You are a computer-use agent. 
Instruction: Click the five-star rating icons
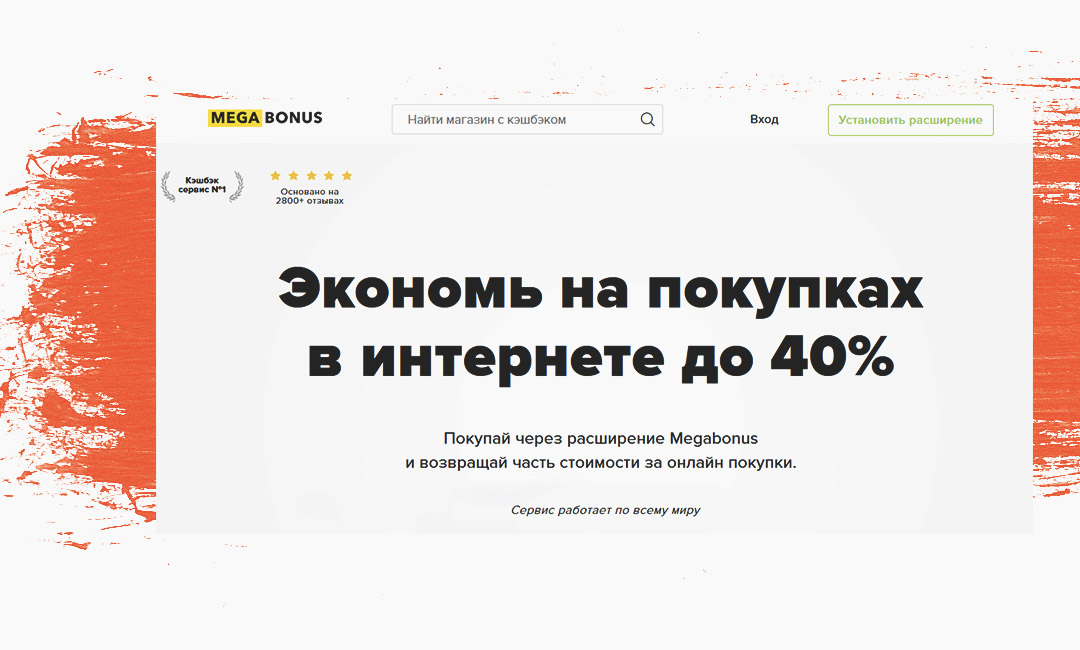coord(311,176)
